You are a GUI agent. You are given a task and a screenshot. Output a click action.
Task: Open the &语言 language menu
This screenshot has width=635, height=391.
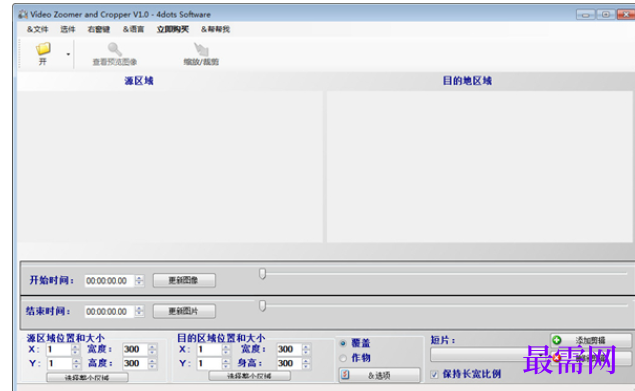[133, 29]
